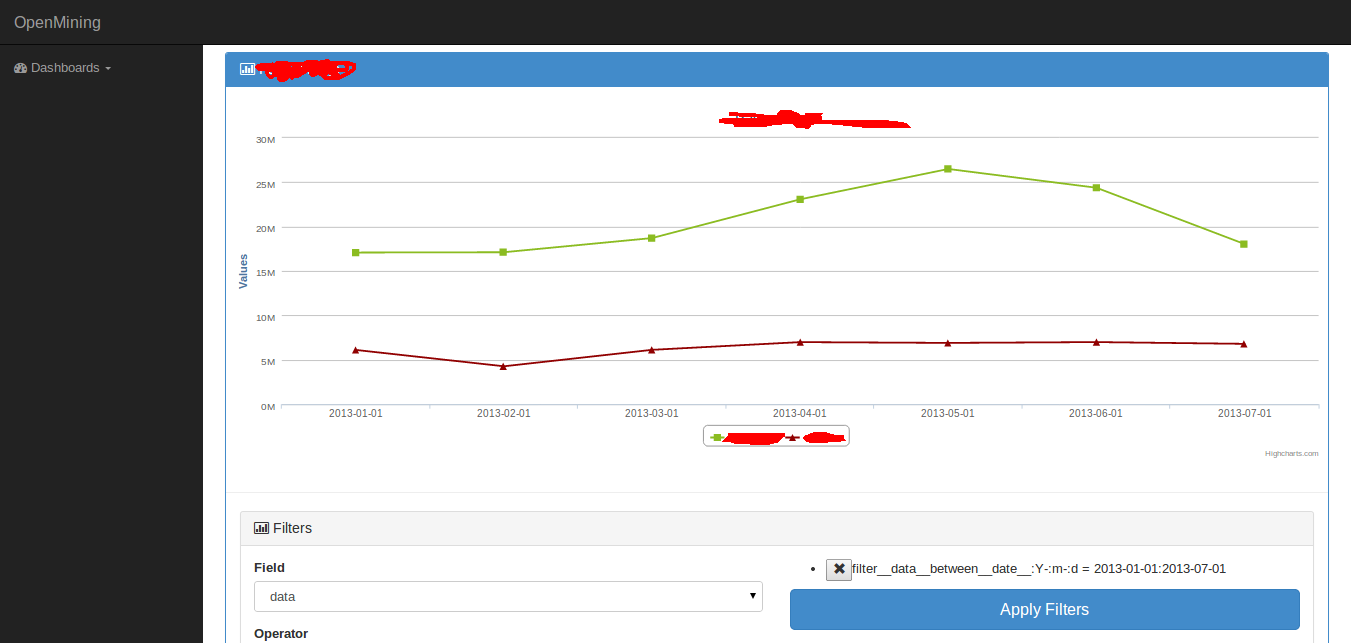Click the Operator label

(281, 633)
